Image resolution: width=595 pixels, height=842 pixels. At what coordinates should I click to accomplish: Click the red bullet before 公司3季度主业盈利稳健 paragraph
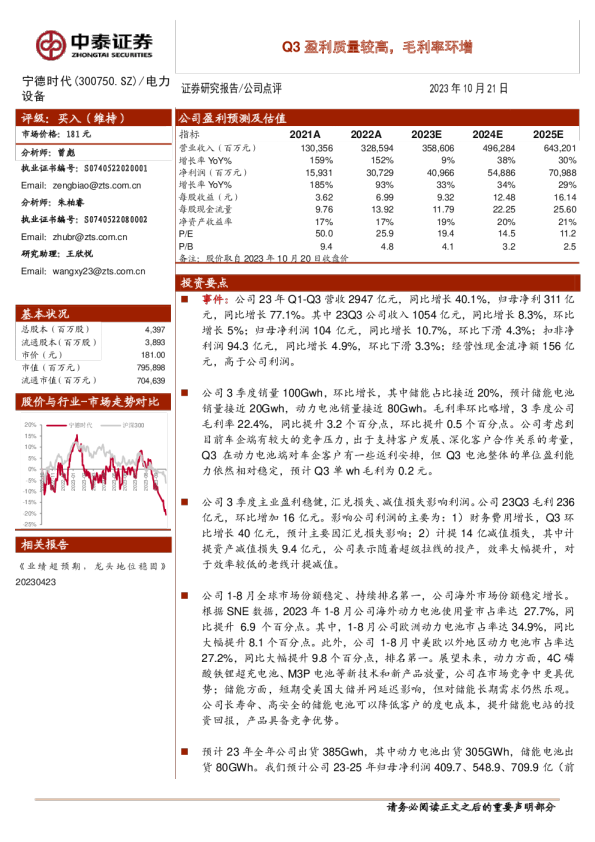pos(185,502)
